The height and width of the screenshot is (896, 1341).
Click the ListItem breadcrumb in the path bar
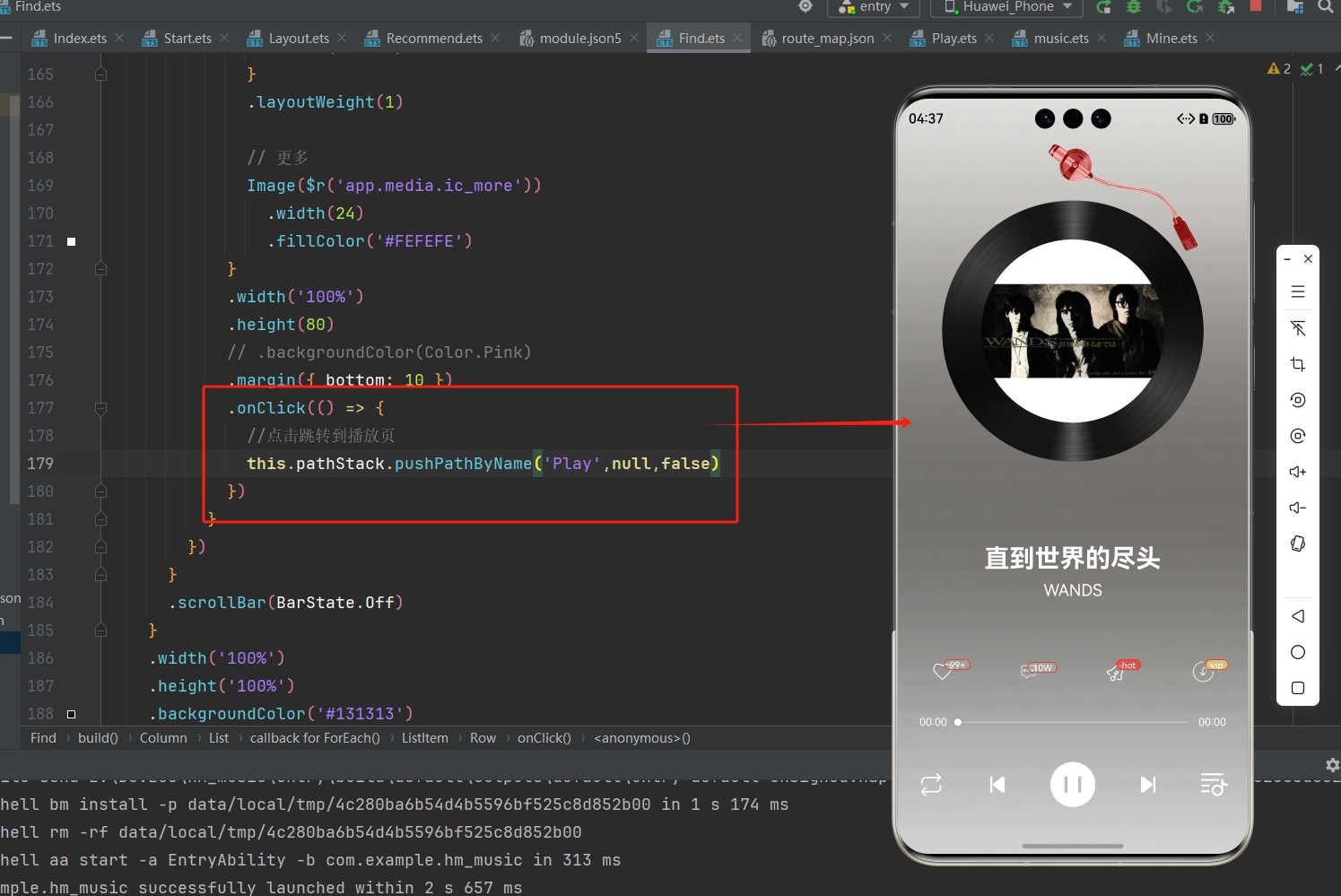click(424, 738)
